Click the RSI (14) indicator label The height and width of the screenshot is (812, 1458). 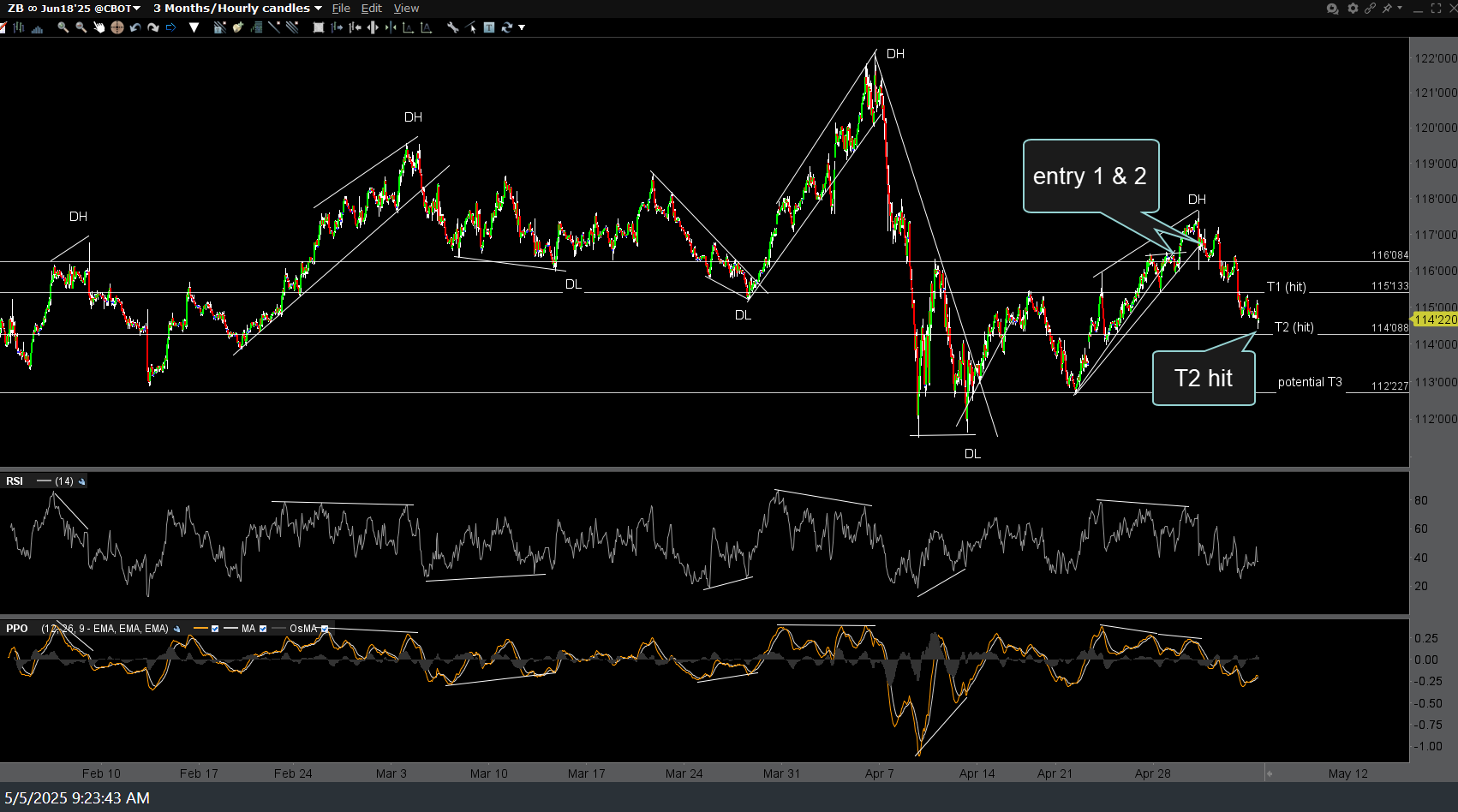coord(15,481)
